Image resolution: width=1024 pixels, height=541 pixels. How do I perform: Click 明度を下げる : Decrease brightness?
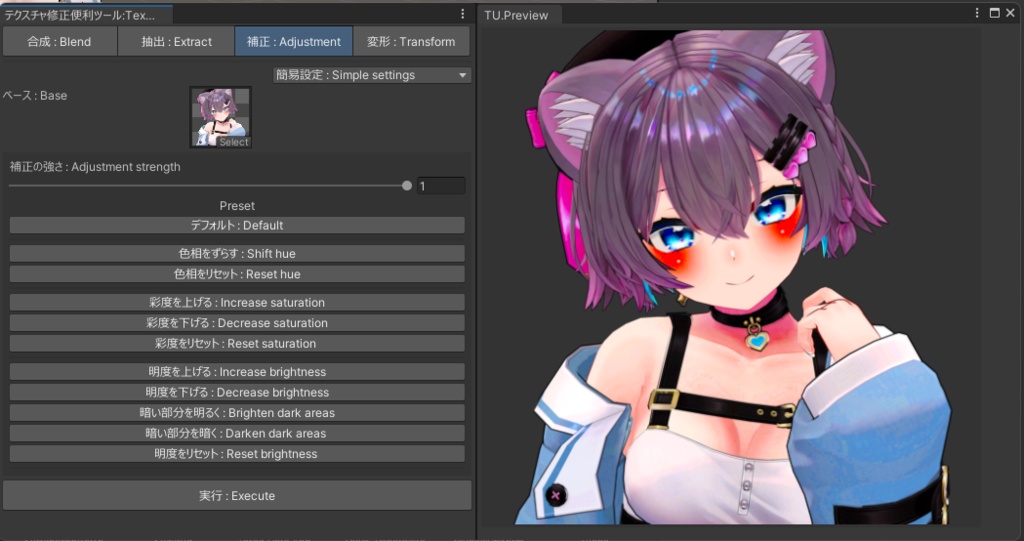(237, 393)
